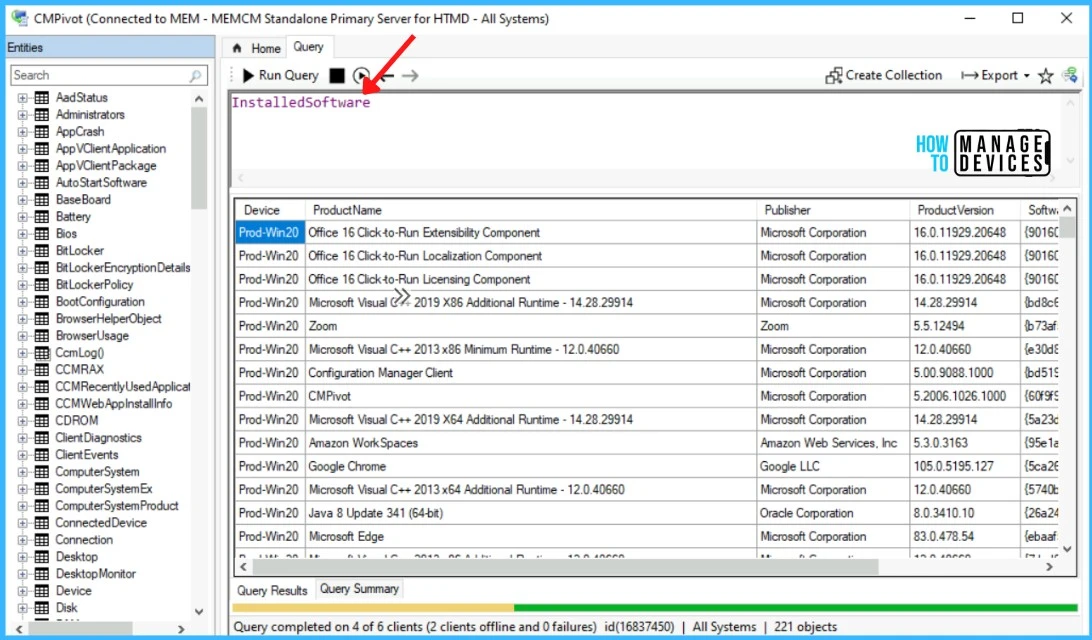Select the ComputerSystemProduct entity

coord(117,506)
